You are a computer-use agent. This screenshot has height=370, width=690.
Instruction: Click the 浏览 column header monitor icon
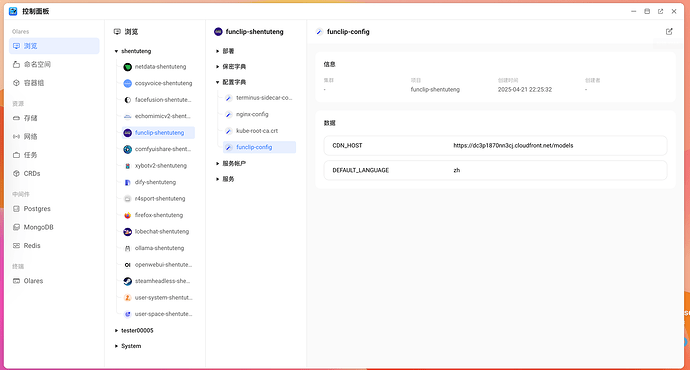tap(117, 32)
